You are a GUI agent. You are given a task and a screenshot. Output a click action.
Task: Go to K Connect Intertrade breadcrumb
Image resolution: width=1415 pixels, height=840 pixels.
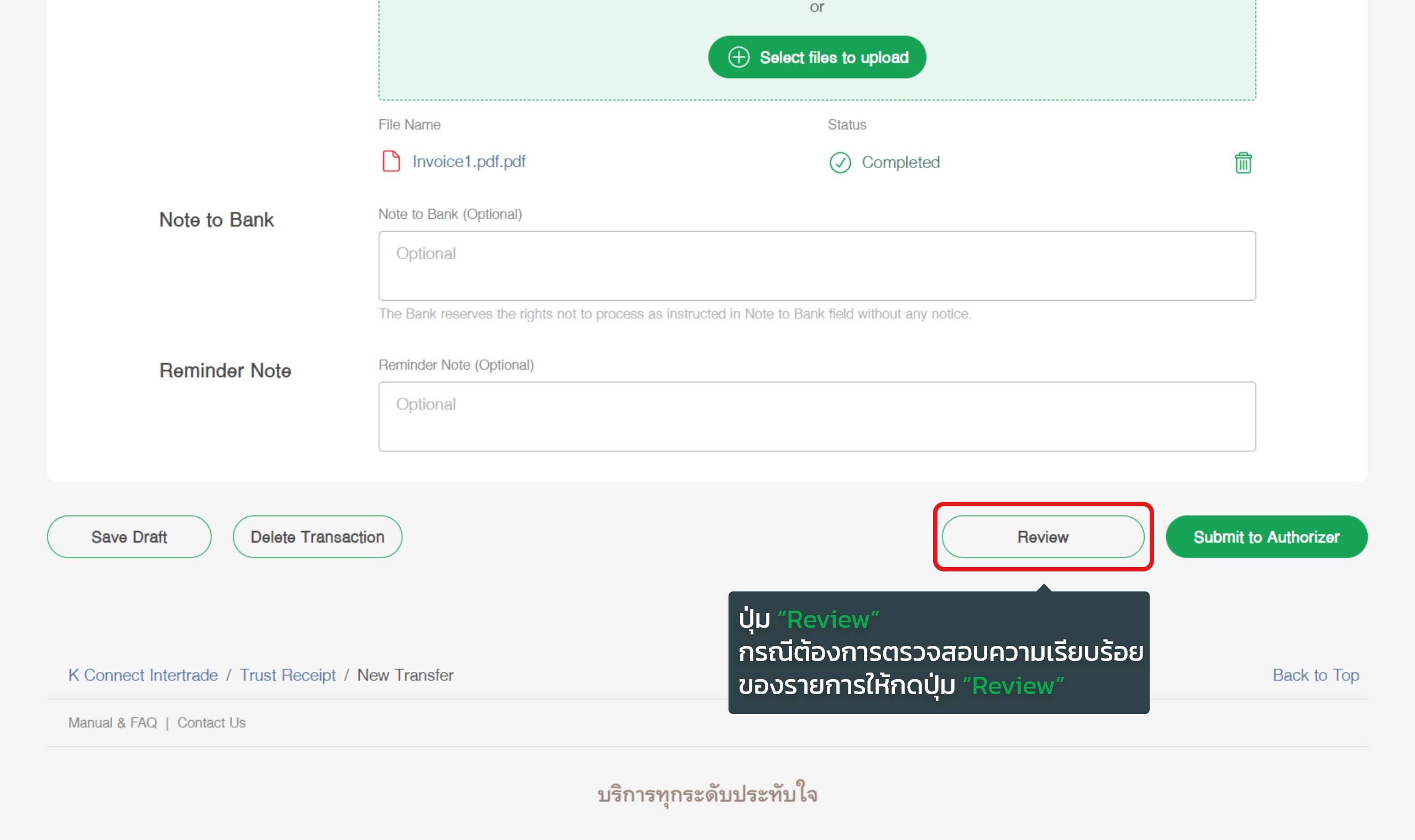[x=143, y=675]
